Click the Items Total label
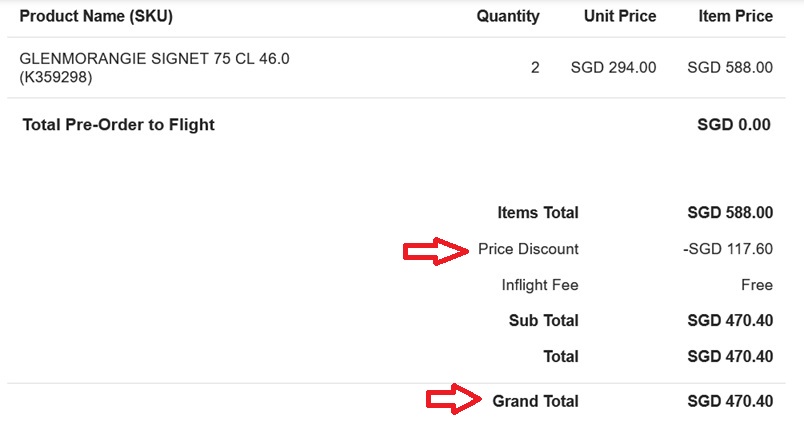 coord(537,213)
